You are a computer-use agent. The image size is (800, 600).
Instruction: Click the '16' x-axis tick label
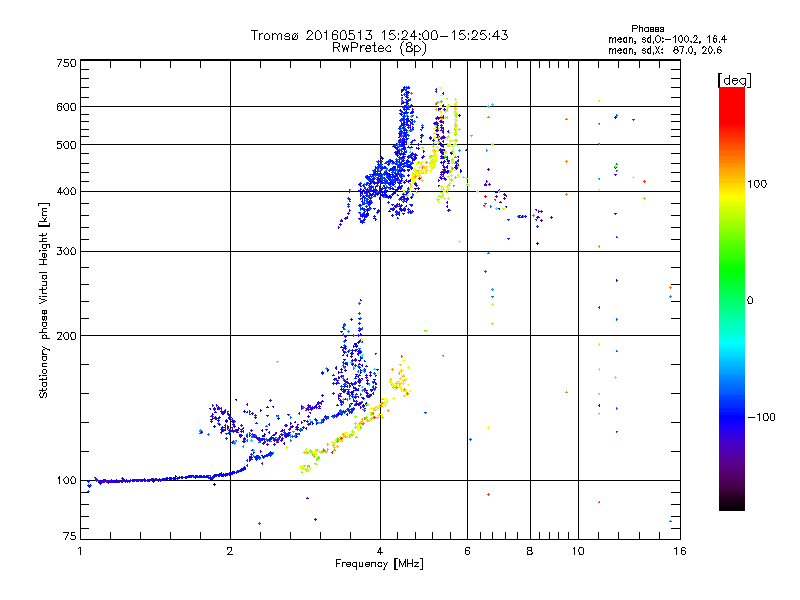click(x=680, y=551)
